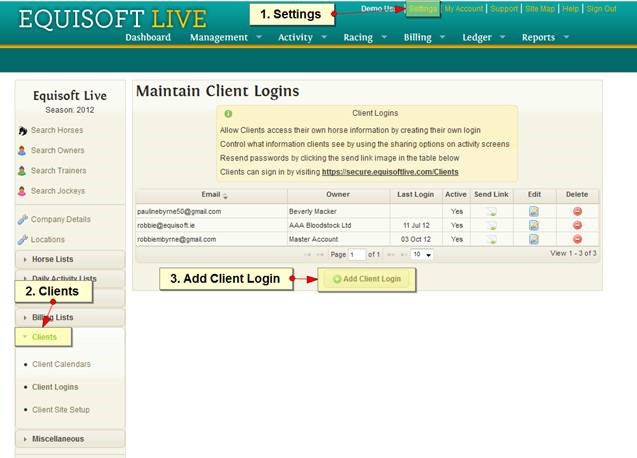
Task: Open the Support link
Action: coord(504,9)
